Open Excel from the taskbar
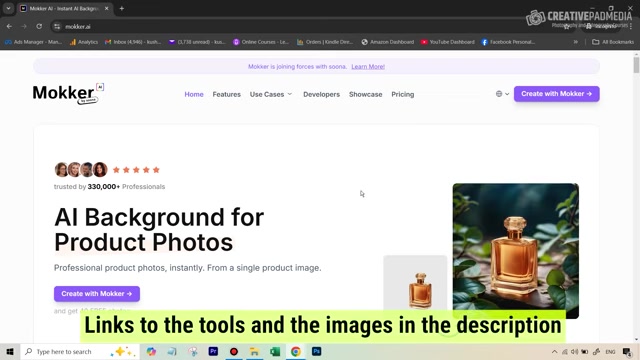Viewport: 640px width, 360px height. coord(275,351)
